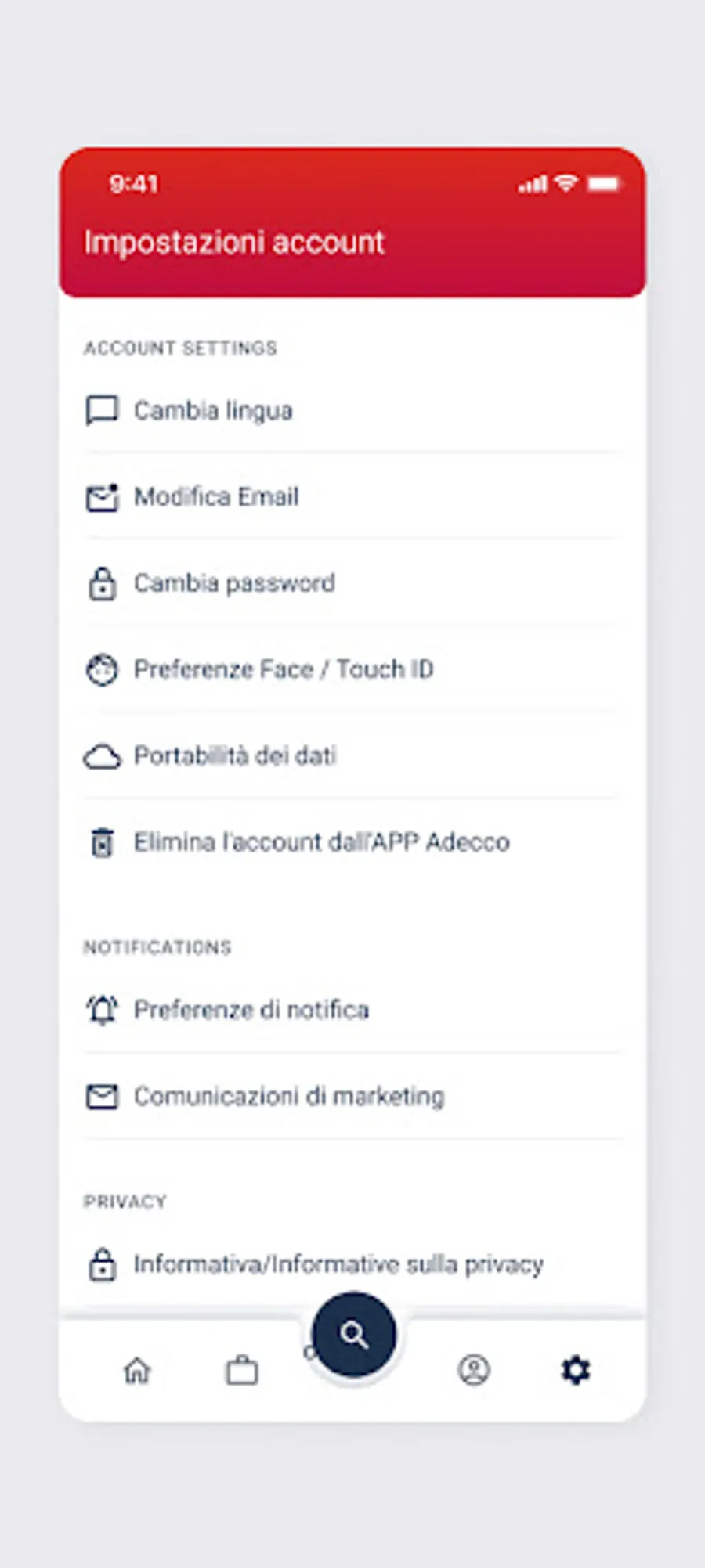Tap the trash bin icon for Elimina l'account
Screen dimensions: 705x1568
tap(102, 842)
